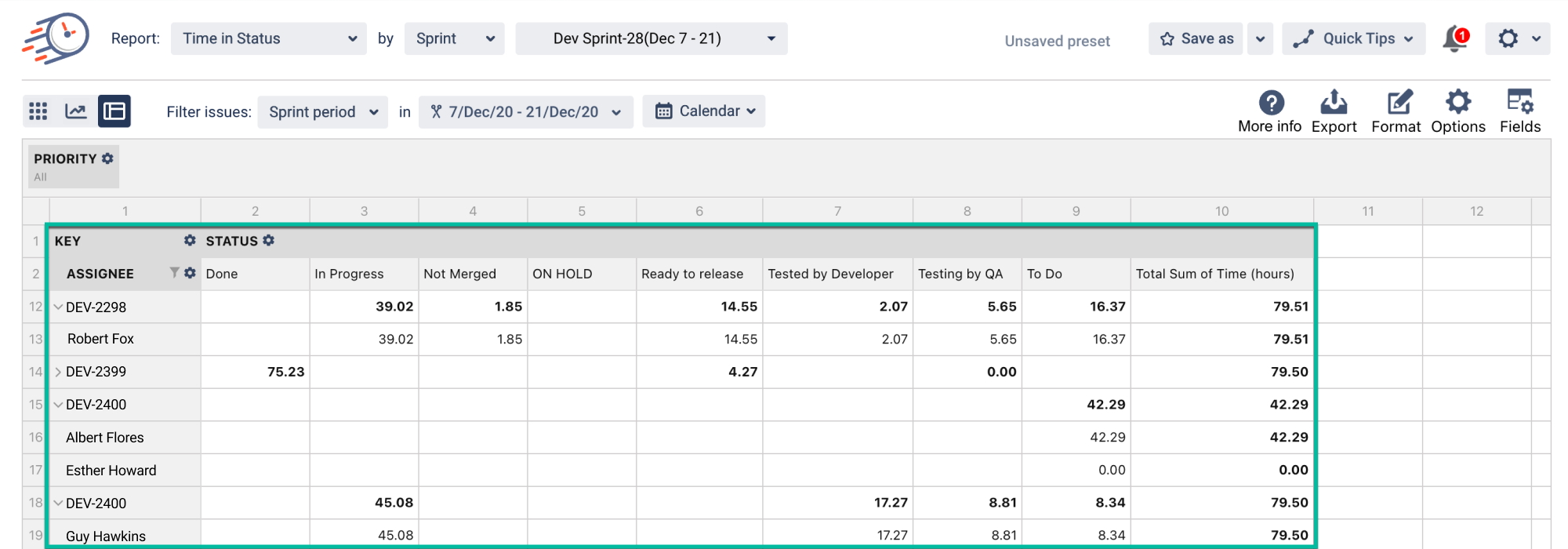Image resolution: width=1568 pixels, height=549 pixels.
Task: Open Quick Tips
Action: pos(1353,38)
